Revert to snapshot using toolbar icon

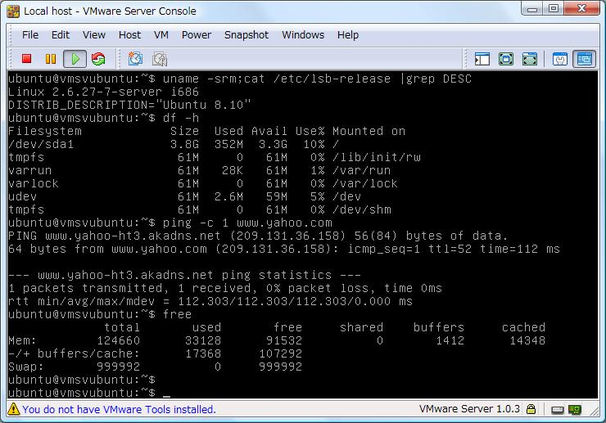click(x=160, y=59)
